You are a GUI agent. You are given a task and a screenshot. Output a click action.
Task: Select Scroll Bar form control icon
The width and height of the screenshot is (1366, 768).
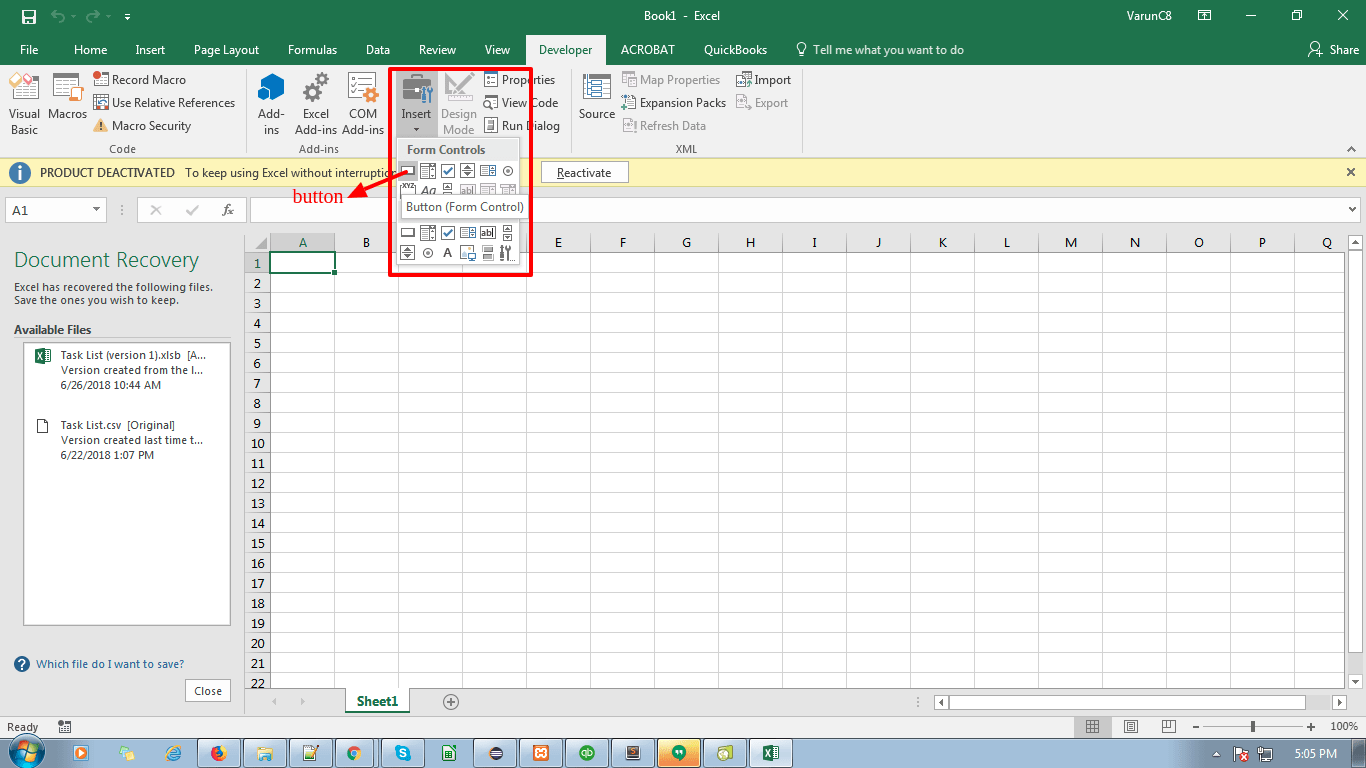448,189
